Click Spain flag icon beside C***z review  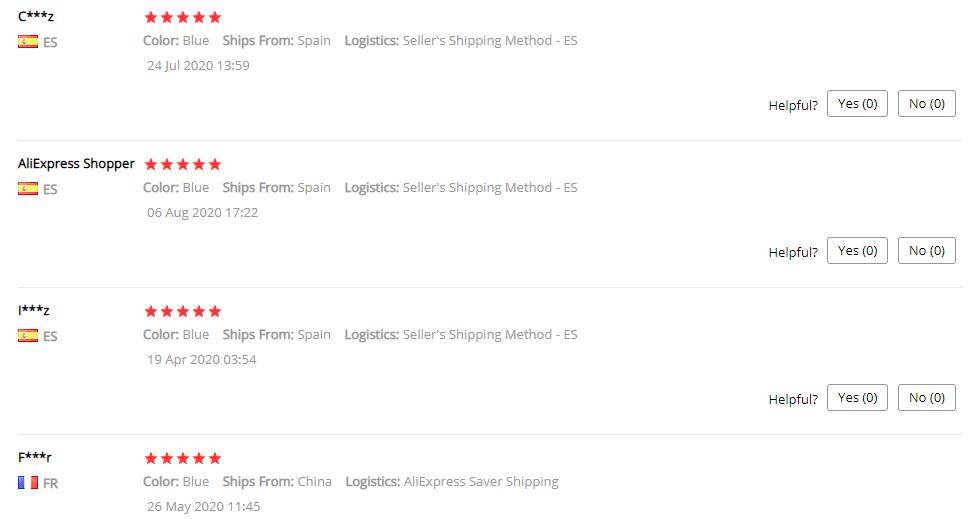pos(28,42)
